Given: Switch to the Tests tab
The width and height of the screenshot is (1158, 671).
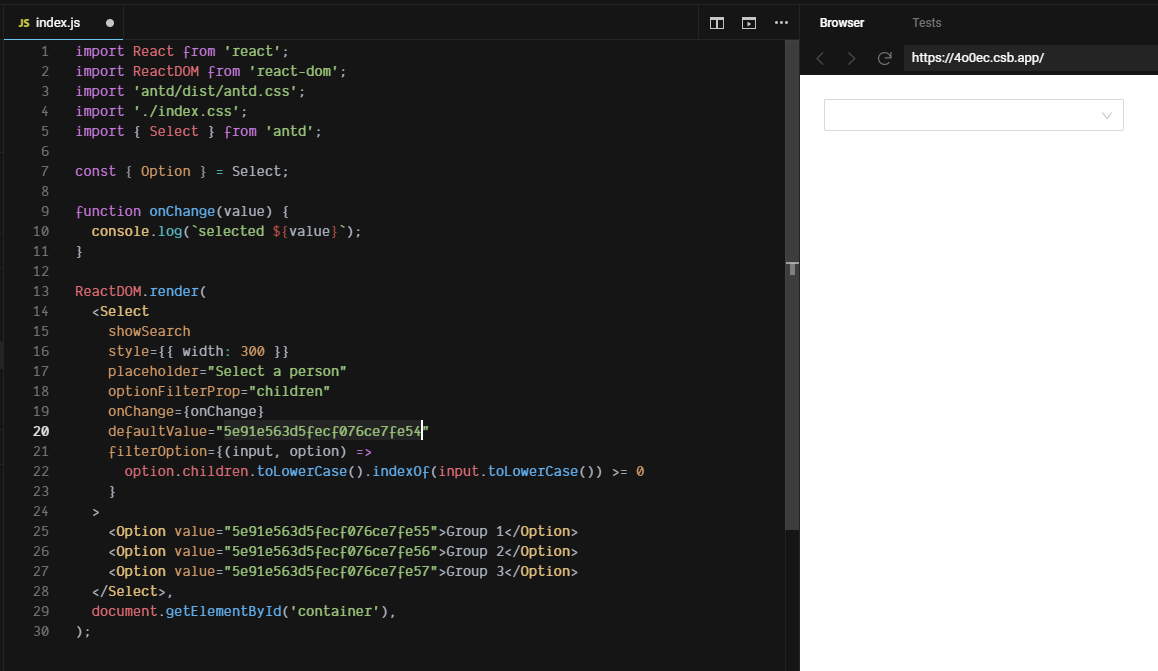Looking at the screenshot, I should [x=926, y=22].
